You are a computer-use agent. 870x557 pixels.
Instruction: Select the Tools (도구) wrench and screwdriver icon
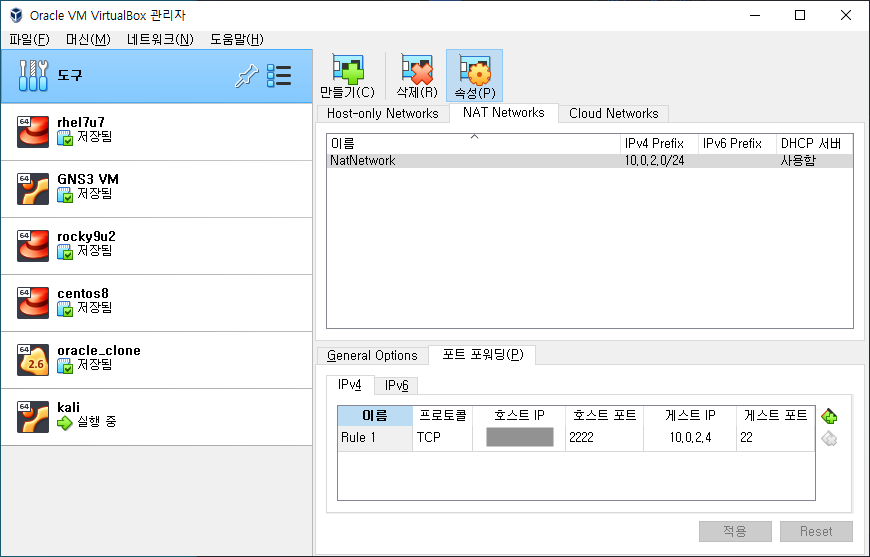33,75
